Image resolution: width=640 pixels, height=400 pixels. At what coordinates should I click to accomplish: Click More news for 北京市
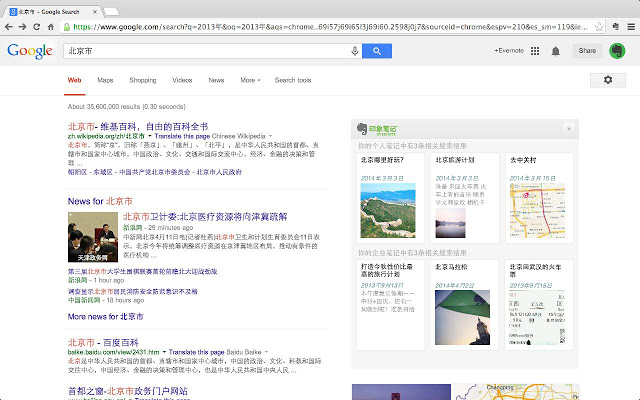tap(106, 317)
